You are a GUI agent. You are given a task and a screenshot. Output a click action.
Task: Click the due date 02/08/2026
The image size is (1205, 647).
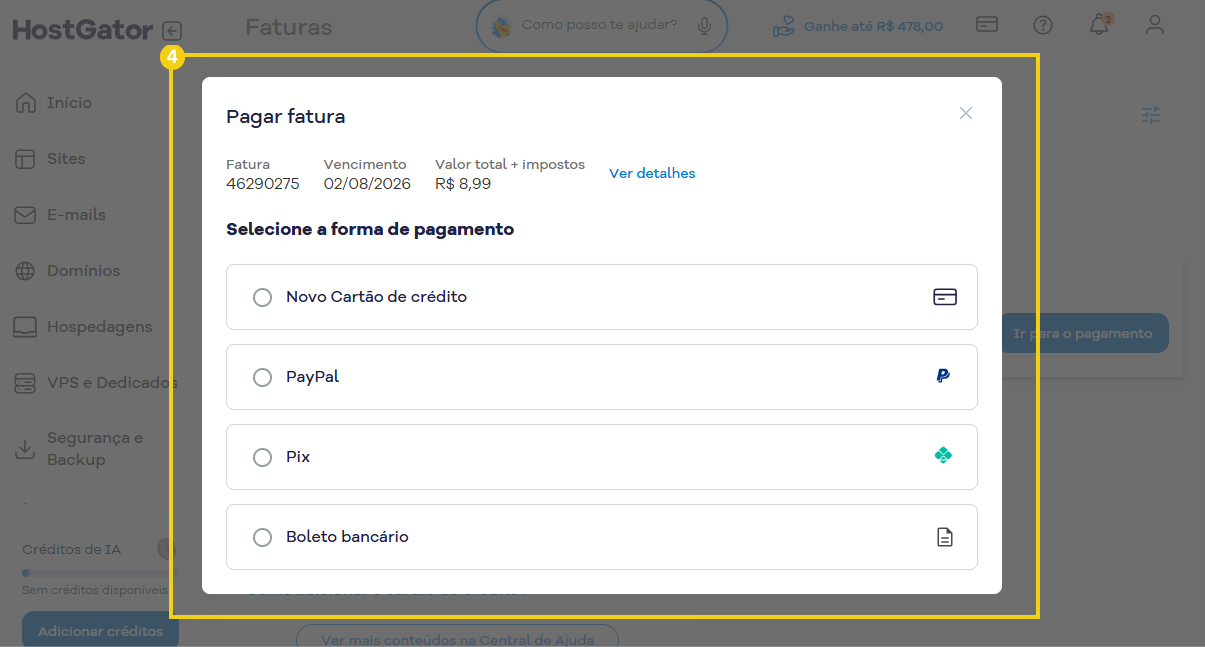coord(367,184)
